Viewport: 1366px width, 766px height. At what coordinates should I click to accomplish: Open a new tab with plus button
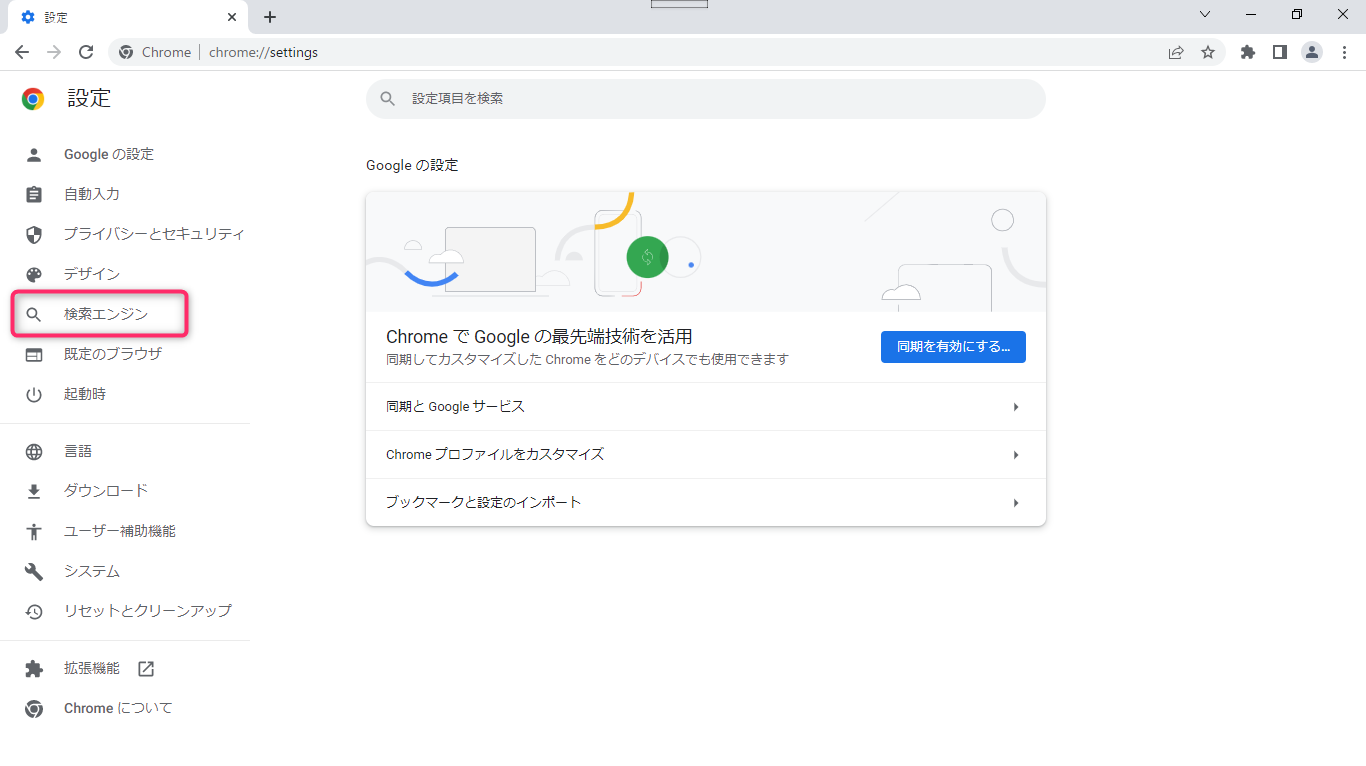point(270,17)
